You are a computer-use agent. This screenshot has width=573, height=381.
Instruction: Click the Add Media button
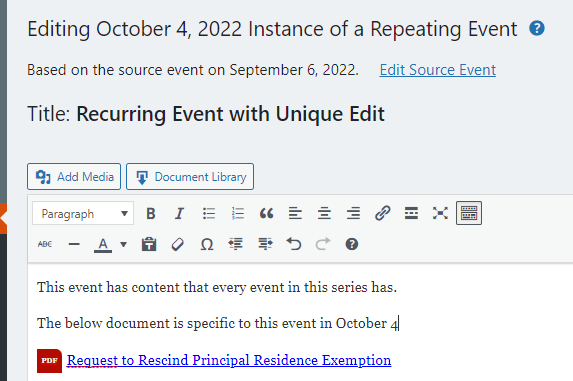74,176
